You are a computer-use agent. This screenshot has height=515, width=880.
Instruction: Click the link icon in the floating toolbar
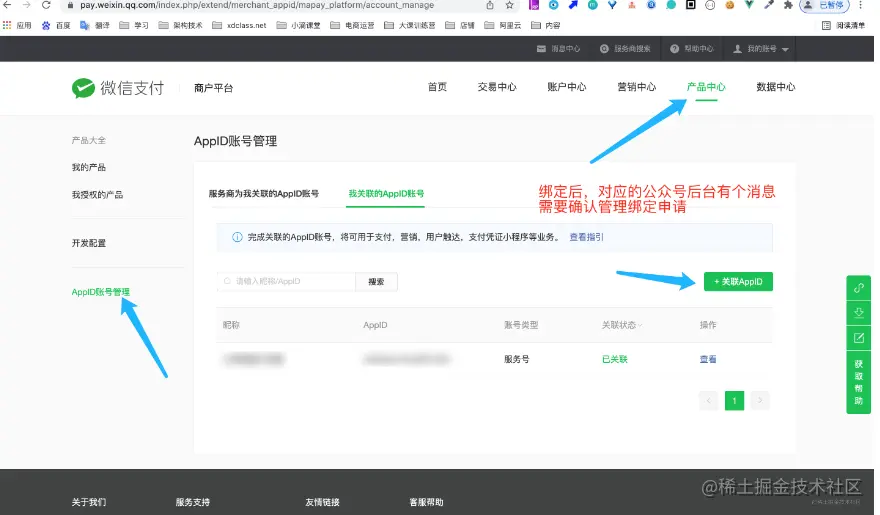click(x=859, y=288)
